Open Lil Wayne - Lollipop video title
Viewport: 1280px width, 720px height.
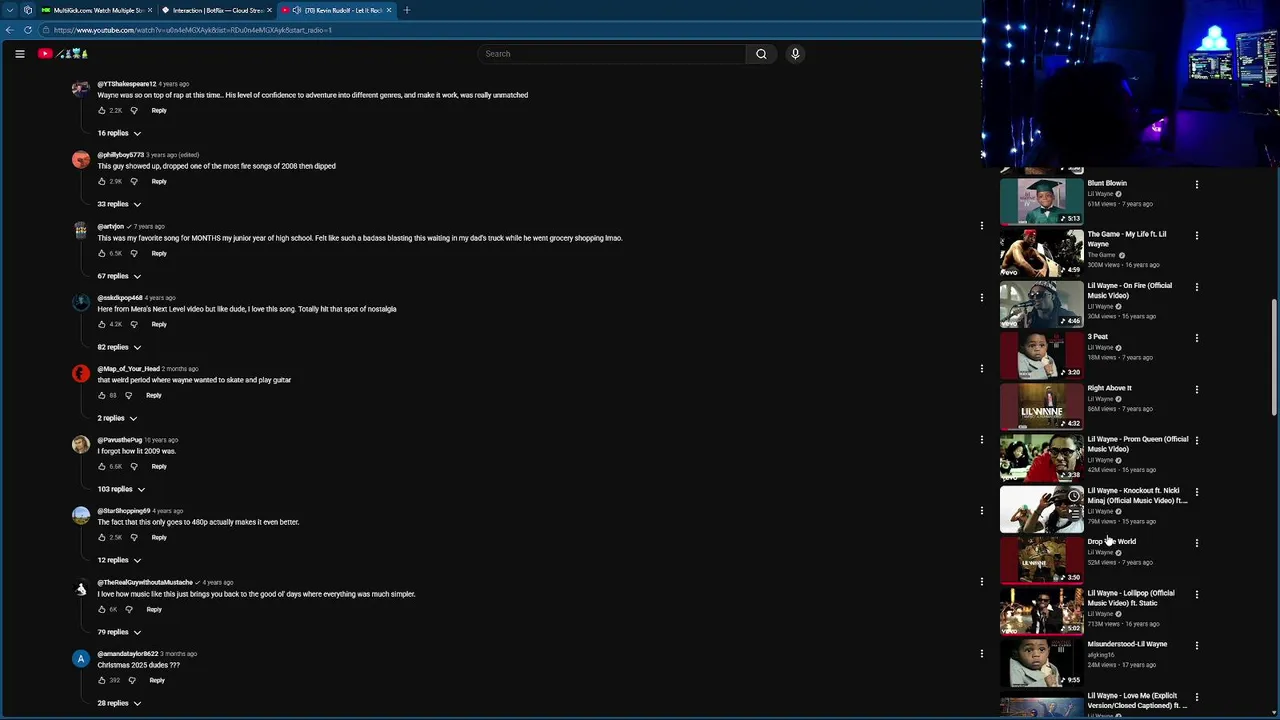[1131, 598]
